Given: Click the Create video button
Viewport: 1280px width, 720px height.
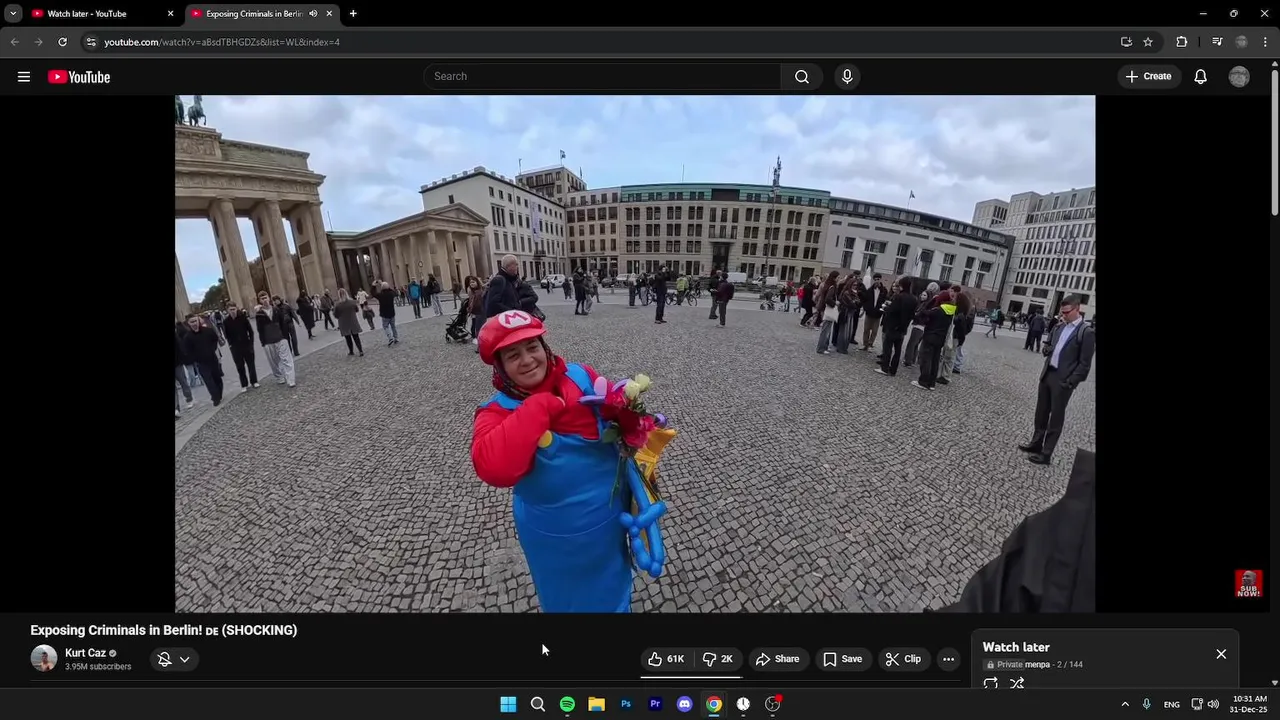Looking at the screenshot, I should coord(1148,77).
